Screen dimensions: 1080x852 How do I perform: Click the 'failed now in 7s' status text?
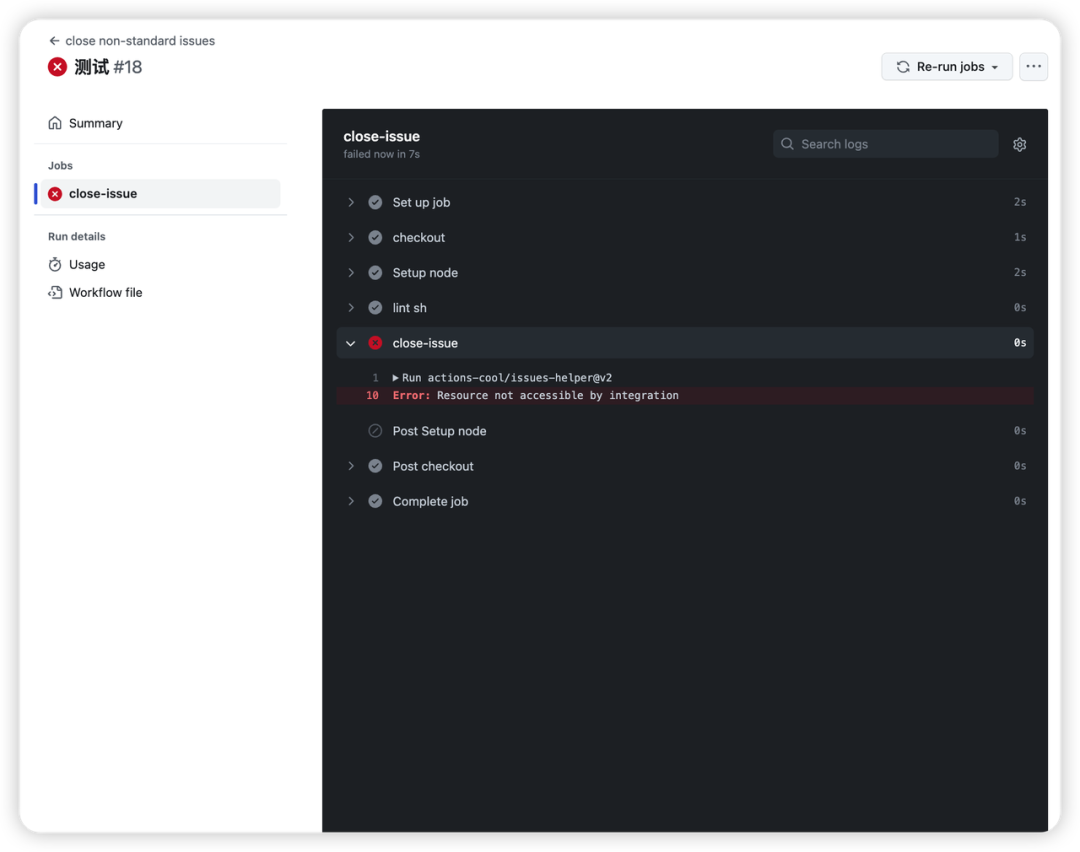(382, 154)
